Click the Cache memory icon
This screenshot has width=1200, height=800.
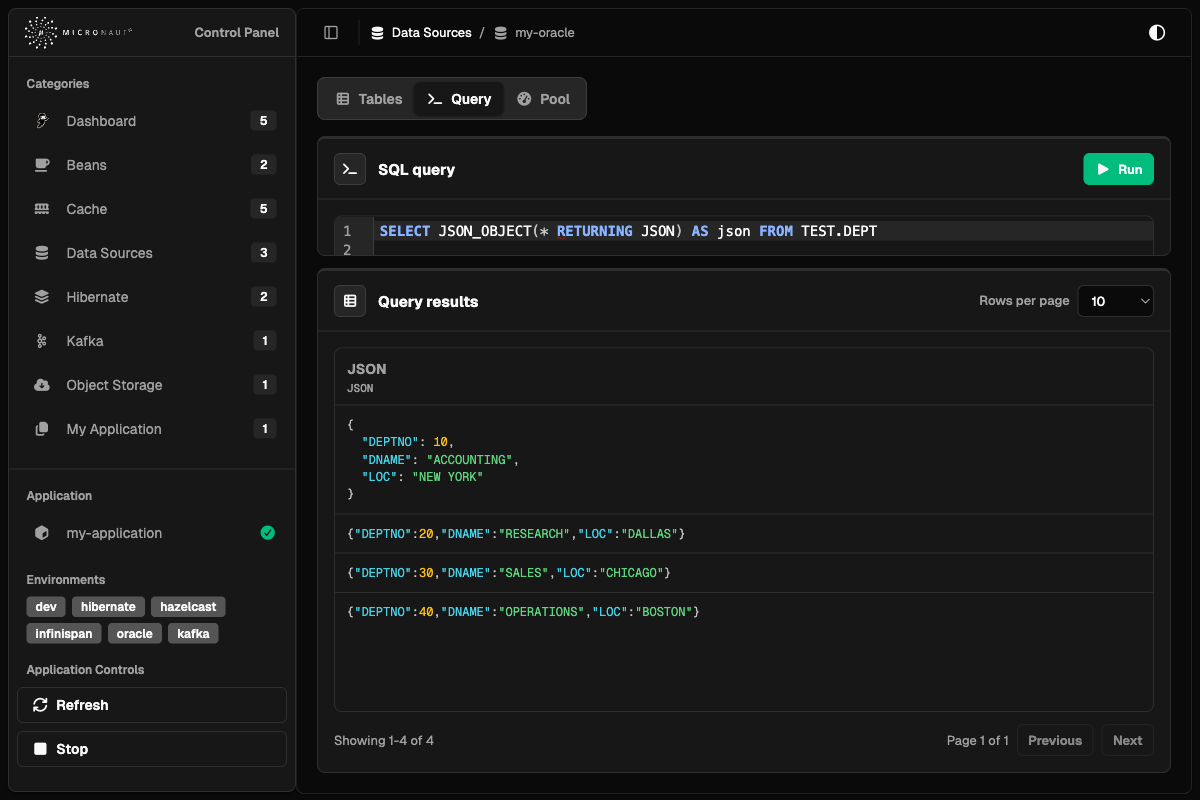[x=42, y=209]
